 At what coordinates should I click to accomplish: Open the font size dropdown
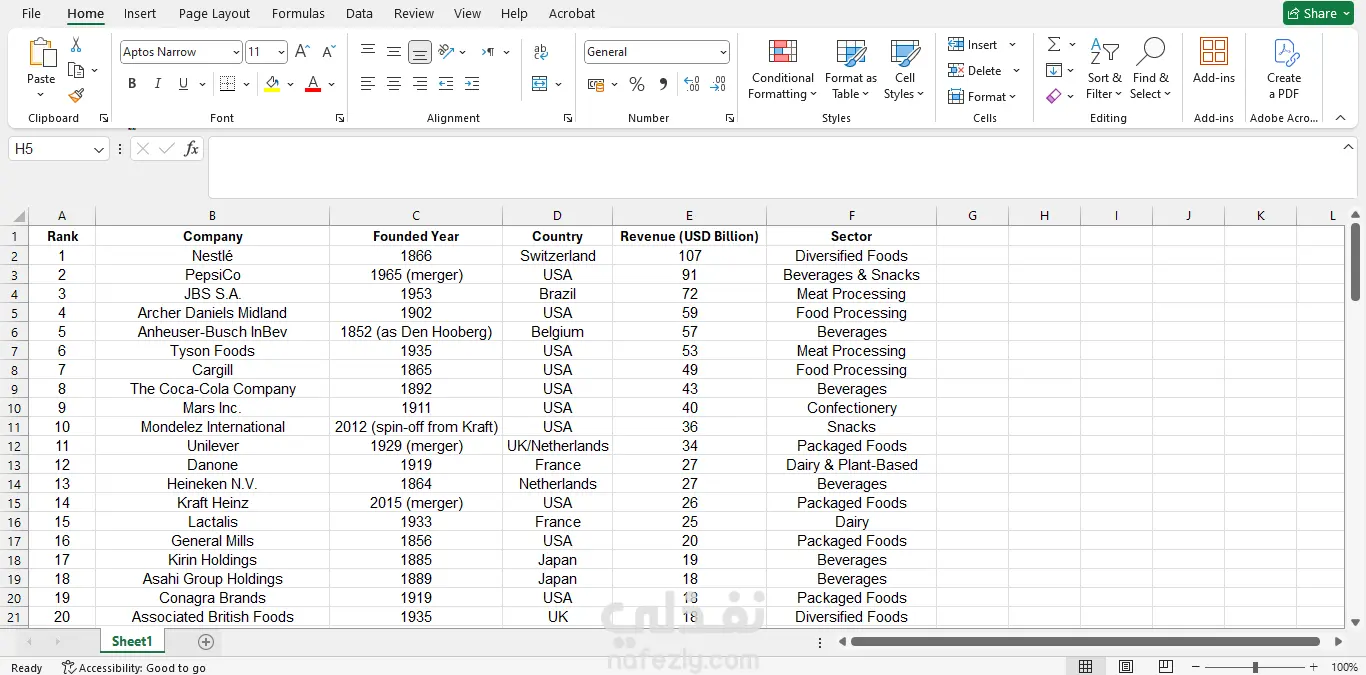tap(281, 52)
